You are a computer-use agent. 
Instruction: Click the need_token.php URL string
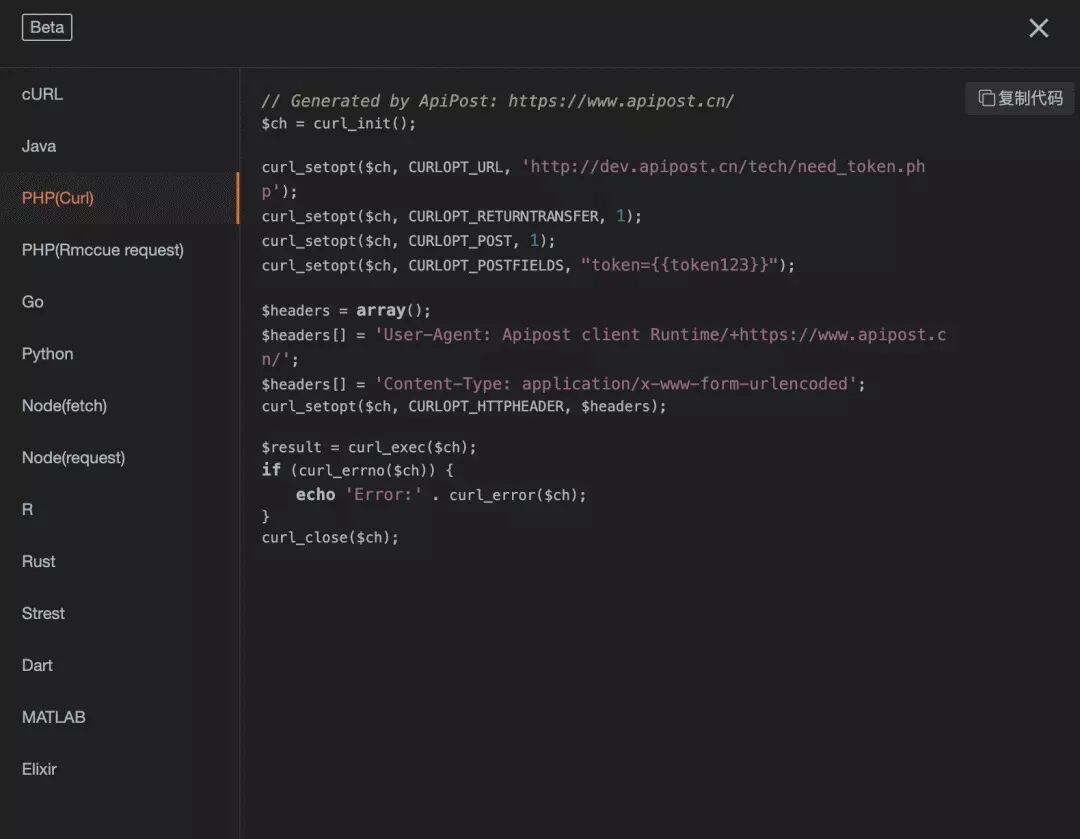click(x=723, y=167)
